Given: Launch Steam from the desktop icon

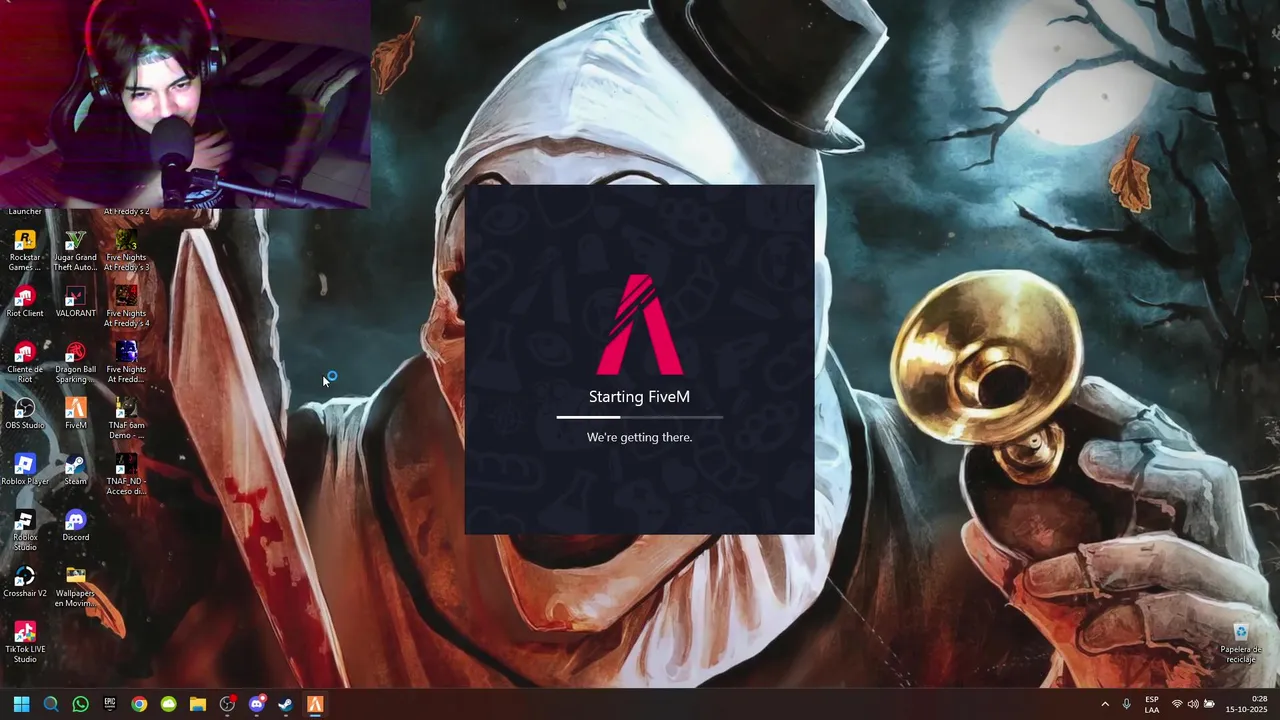Looking at the screenshot, I should tap(75, 470).
